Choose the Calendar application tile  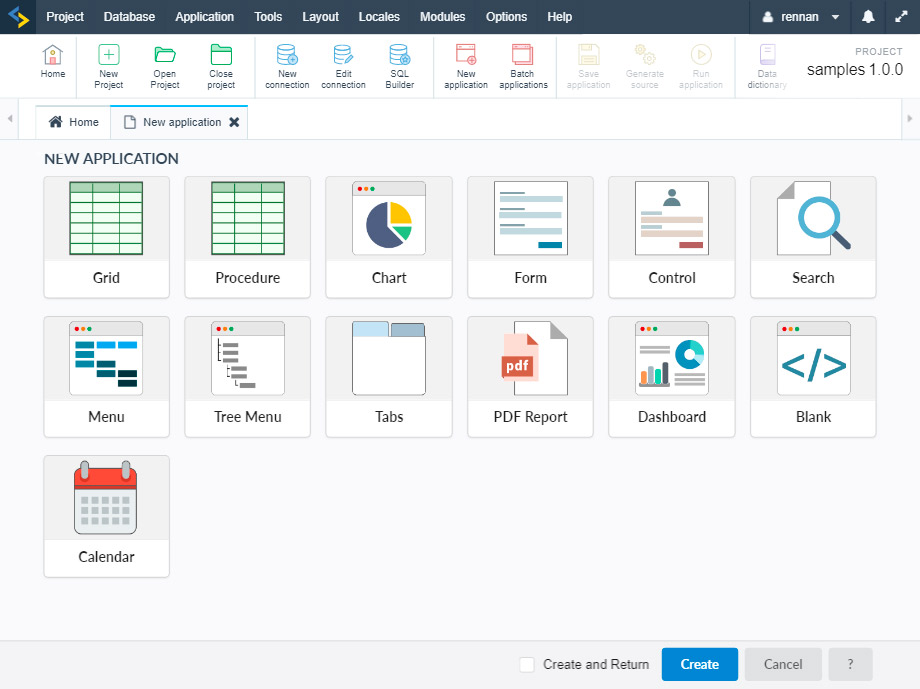coord(106,516)
